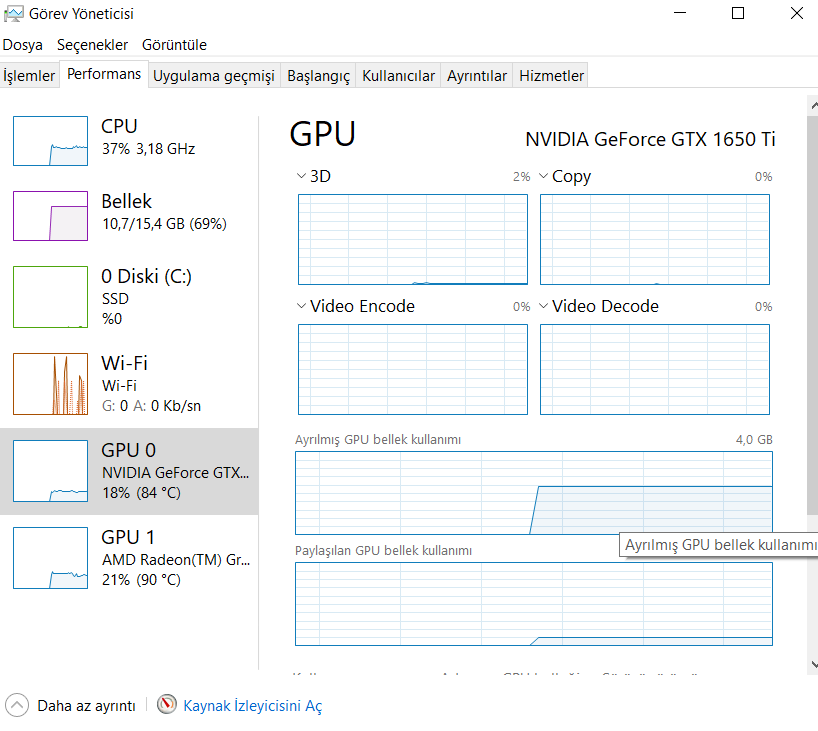Open the Copy graph dropdown chevron
The image size is (818, 731).
click(544, 176)
